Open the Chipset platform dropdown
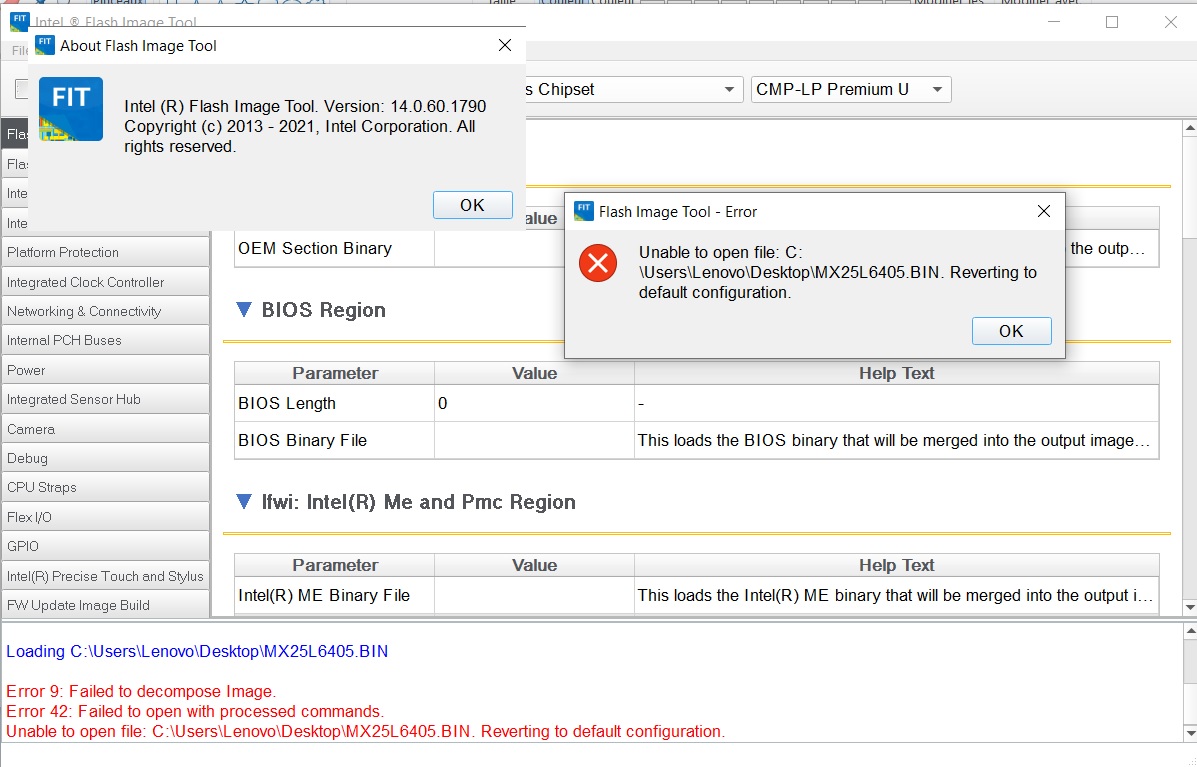This screenshot has width=1197, height=767. [x=730, y=90]
